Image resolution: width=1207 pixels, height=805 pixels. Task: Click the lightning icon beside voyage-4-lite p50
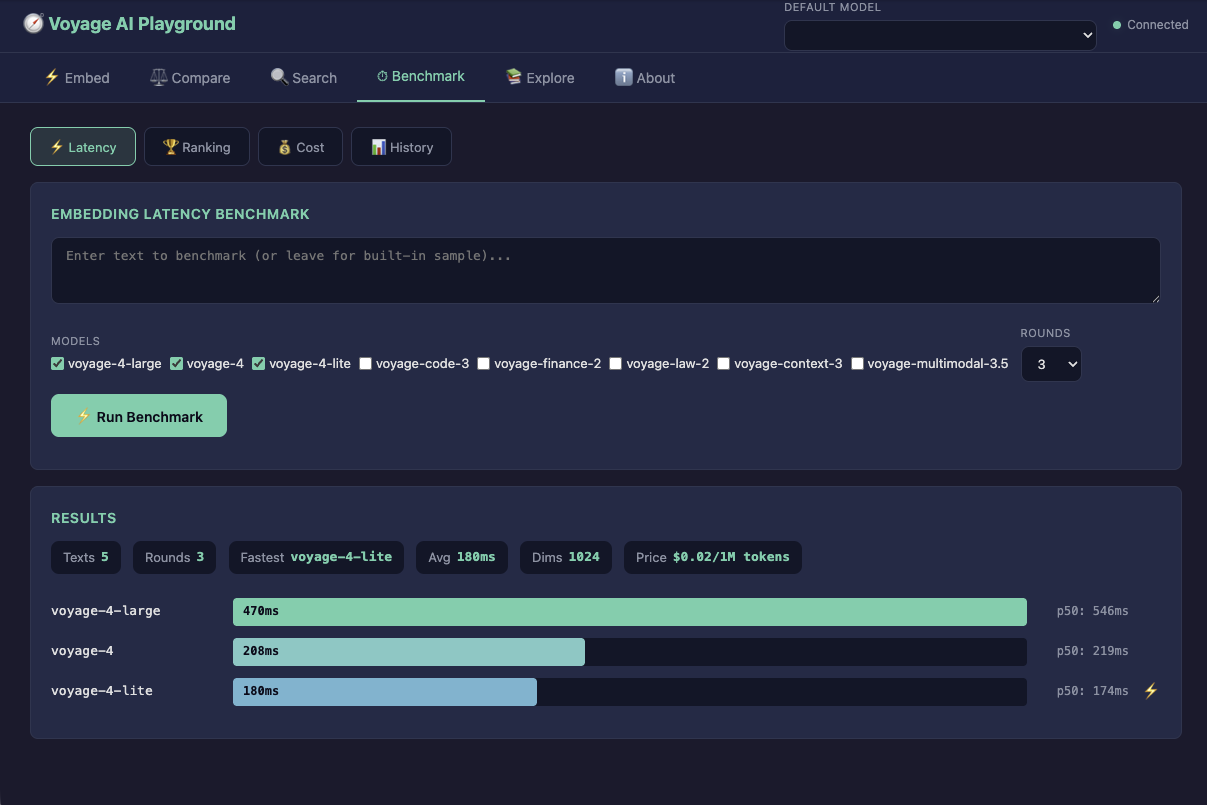(1151, 690)
